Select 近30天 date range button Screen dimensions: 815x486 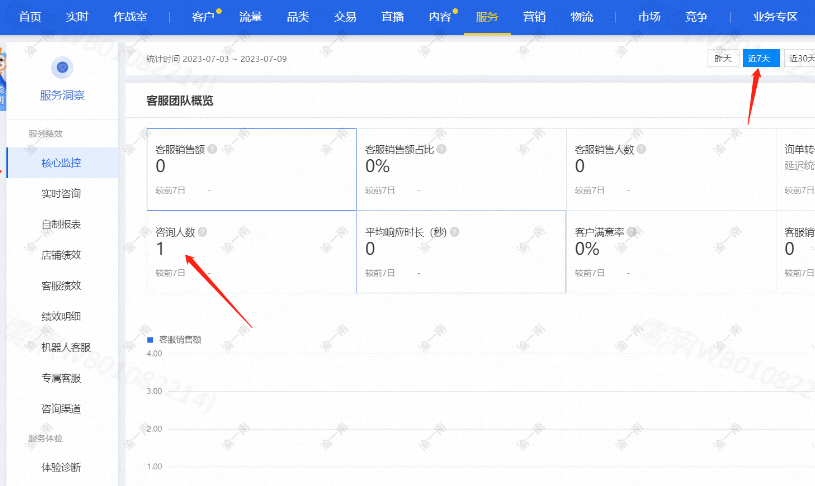point(799,58)
